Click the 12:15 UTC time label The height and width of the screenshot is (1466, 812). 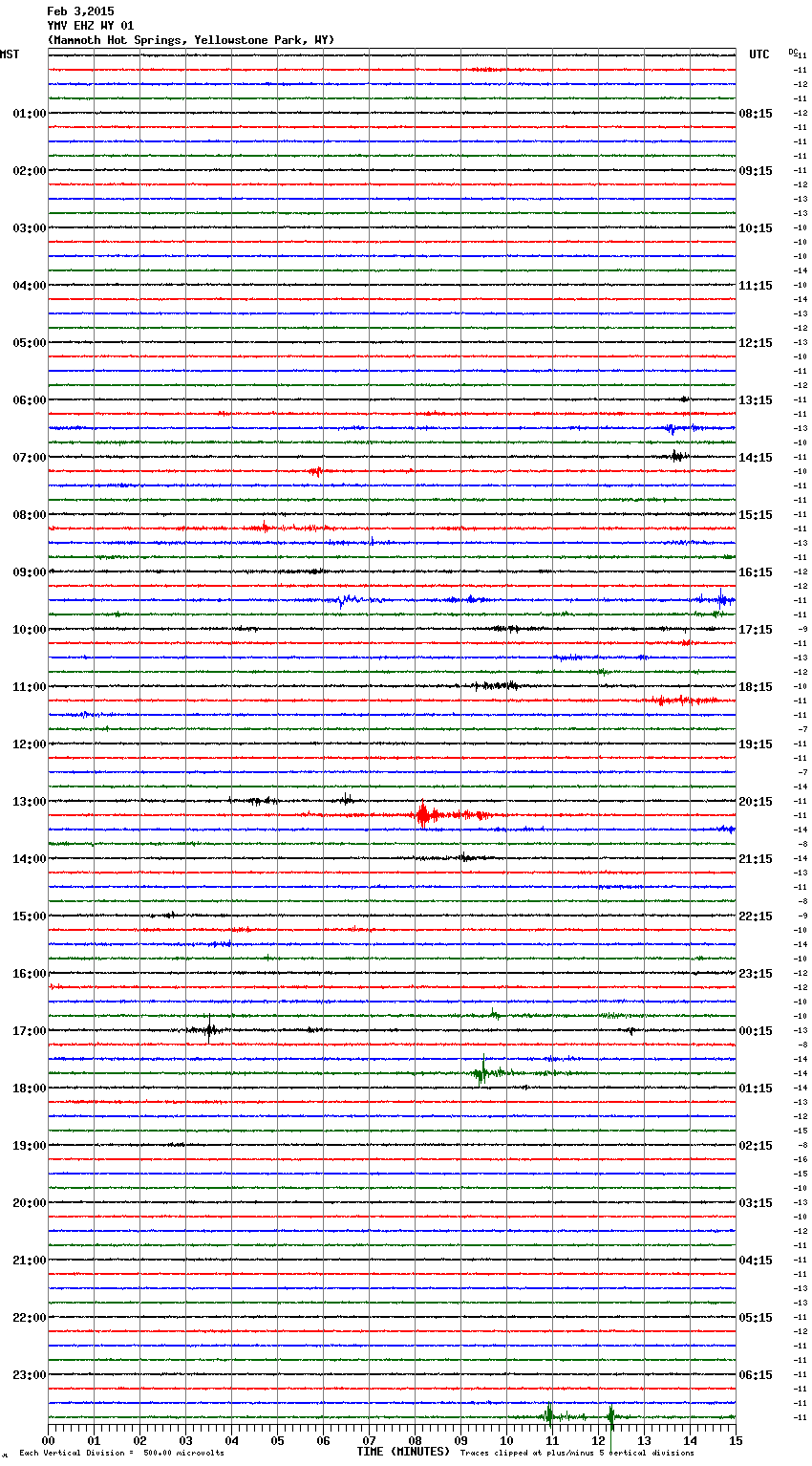(756, 343)
